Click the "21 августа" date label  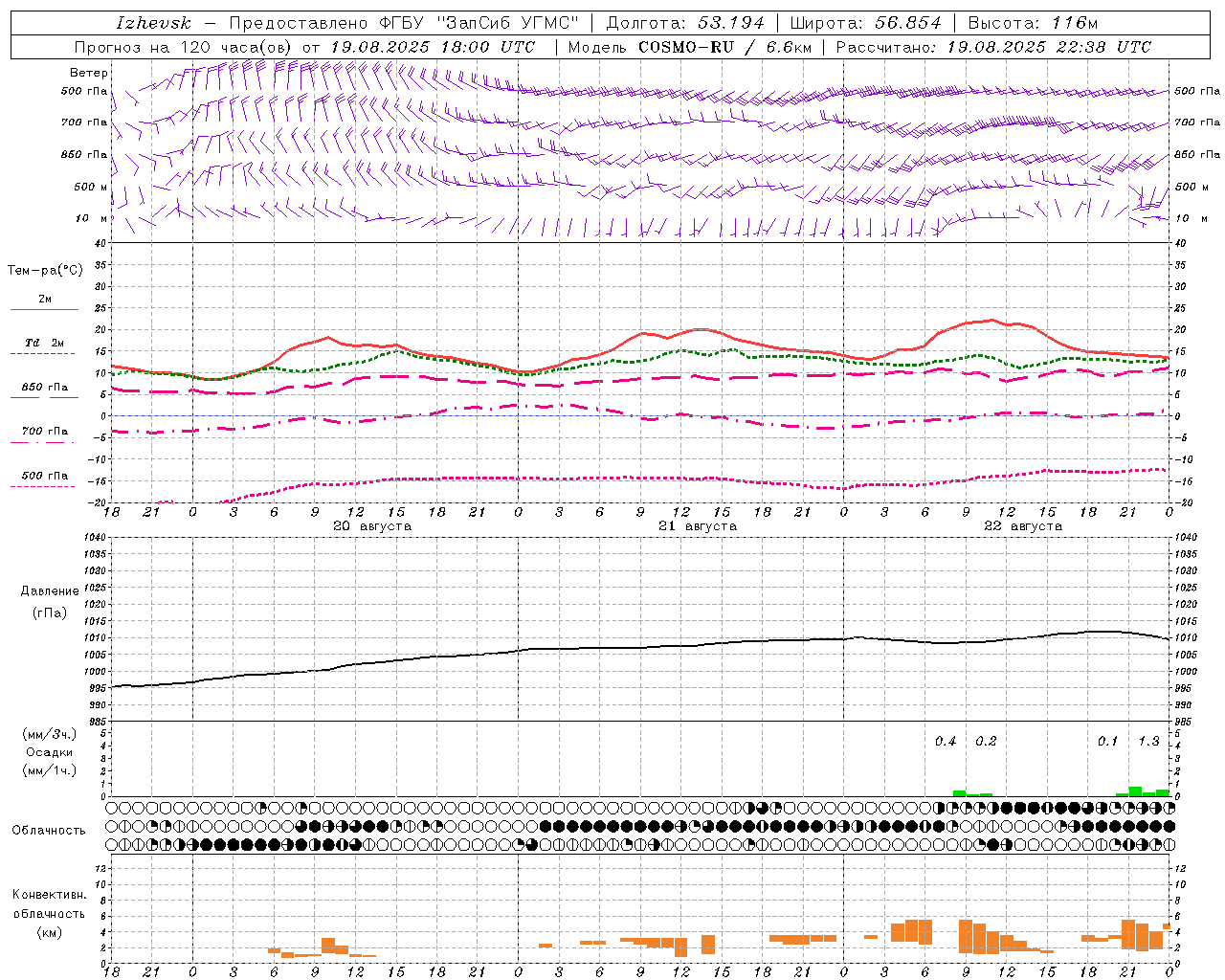pos(698,526)
